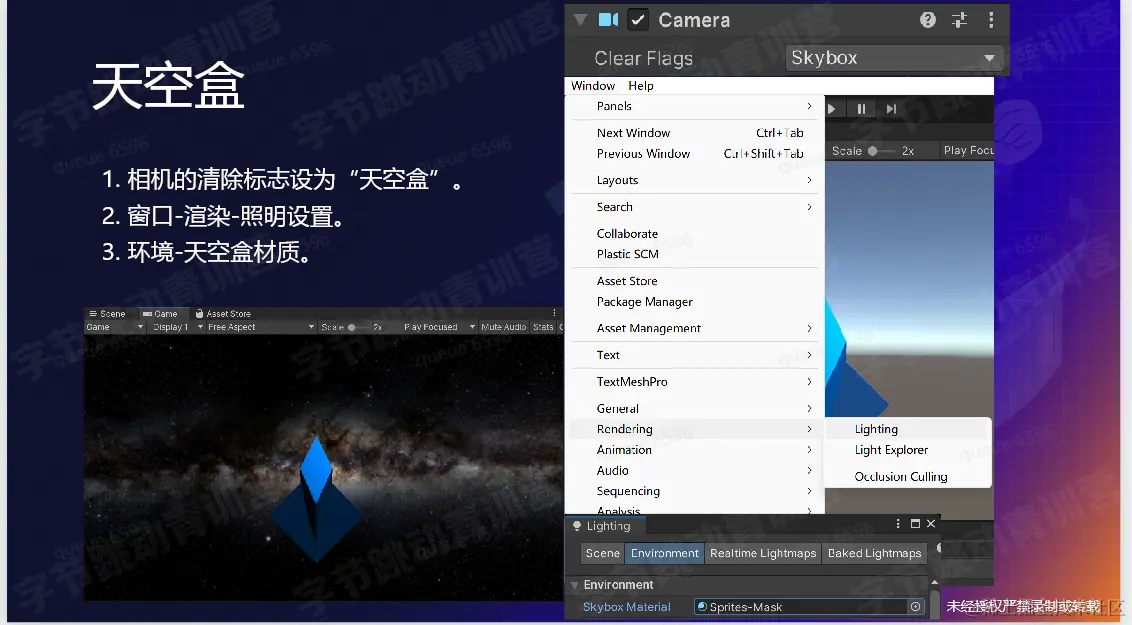Select Lighting from the Rendering submenu

point(877,428)
